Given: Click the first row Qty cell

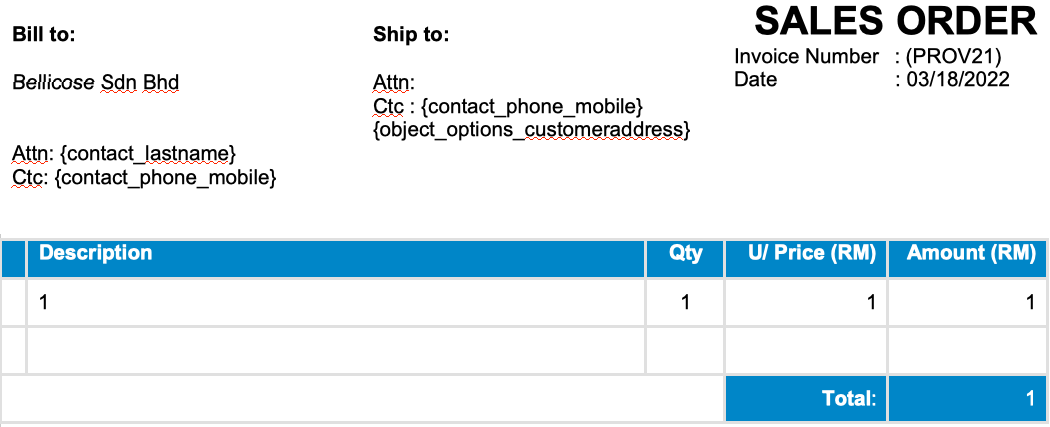Looking at the screenshot, I should (686, 303).
